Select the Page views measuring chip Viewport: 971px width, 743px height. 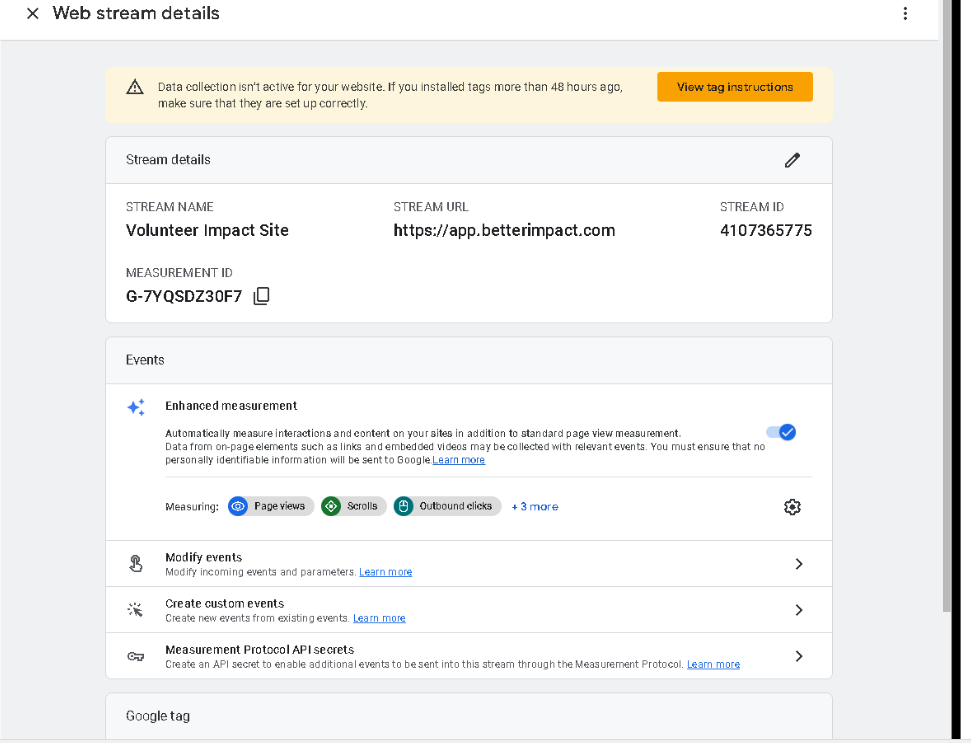pos(271,507)
